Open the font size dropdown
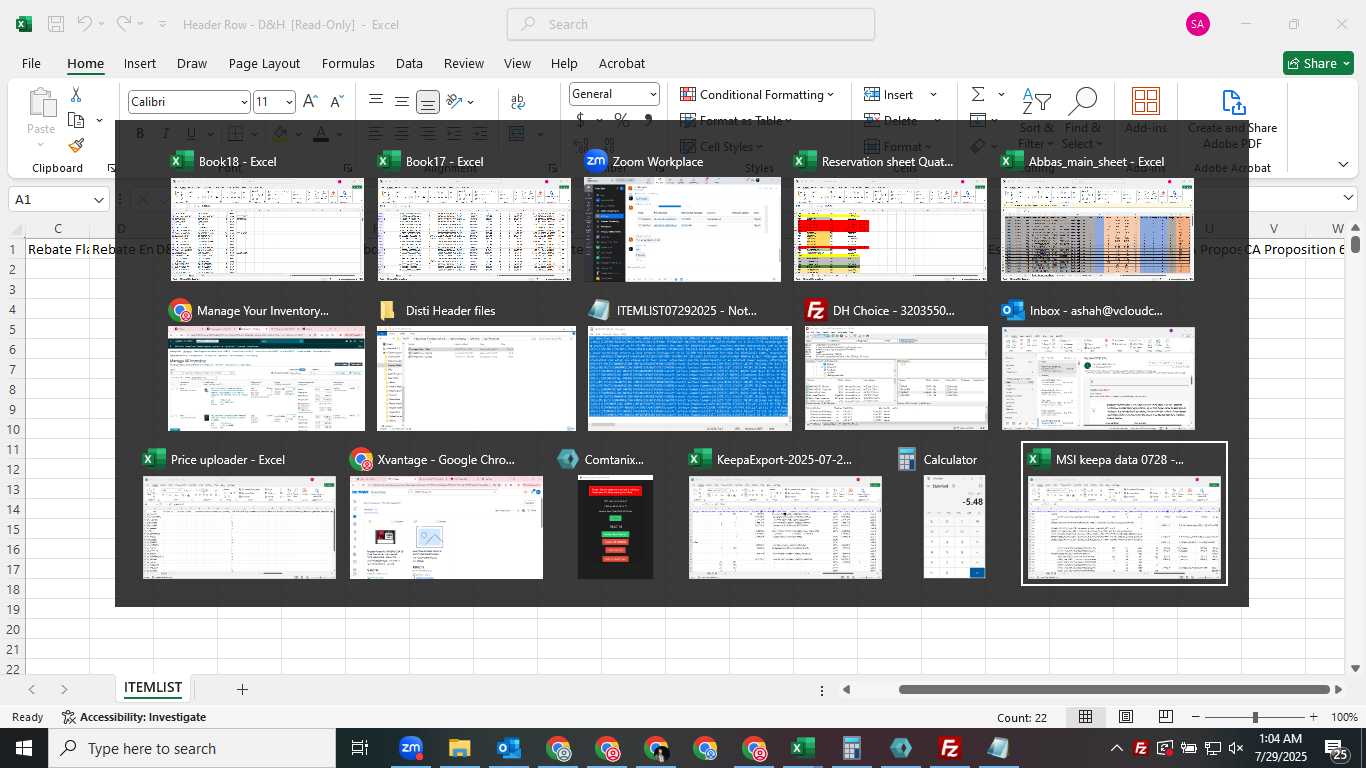 pos(289,102)
